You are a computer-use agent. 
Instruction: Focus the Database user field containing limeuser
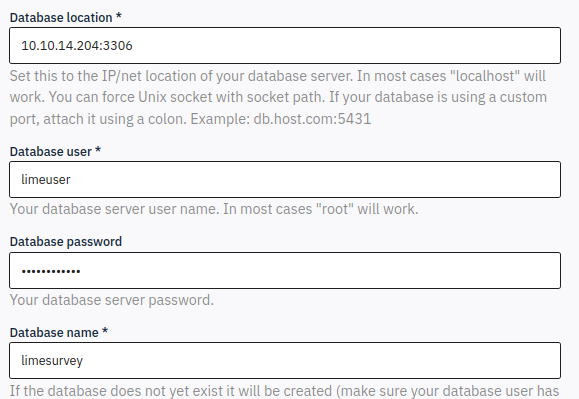click(285, 179)
